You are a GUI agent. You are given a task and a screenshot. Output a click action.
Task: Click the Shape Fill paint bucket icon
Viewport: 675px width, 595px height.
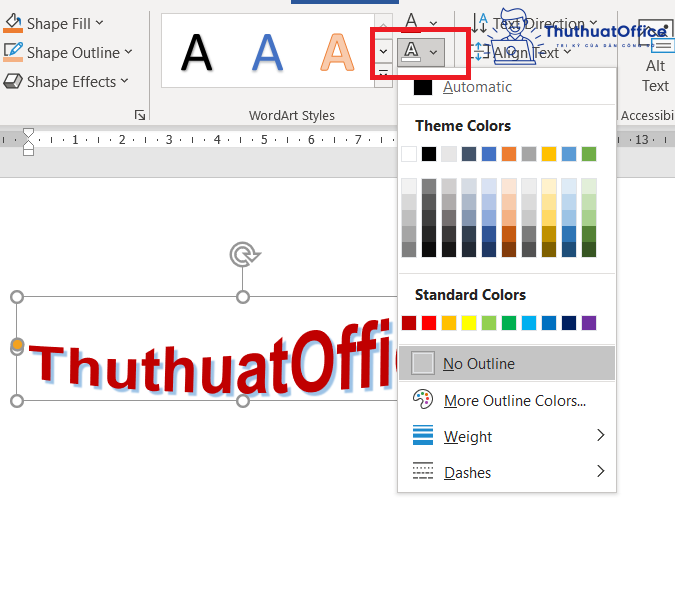click(x=12, y=23)
